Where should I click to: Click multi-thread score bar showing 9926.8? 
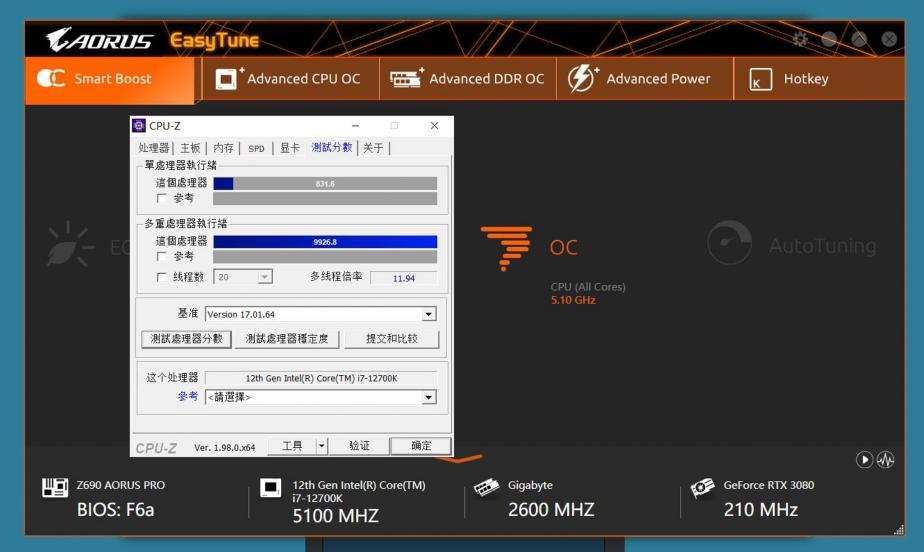tap(325, 242)
